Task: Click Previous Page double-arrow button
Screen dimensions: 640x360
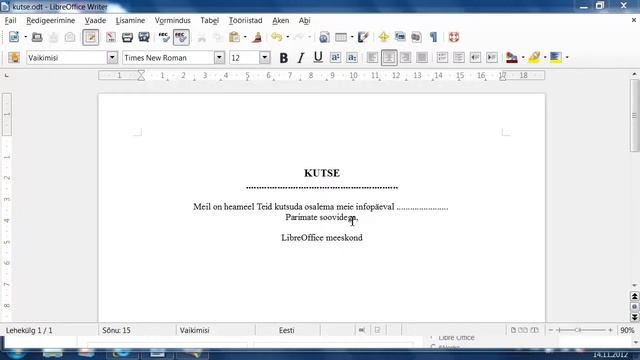Action: (x=634, y=296)
